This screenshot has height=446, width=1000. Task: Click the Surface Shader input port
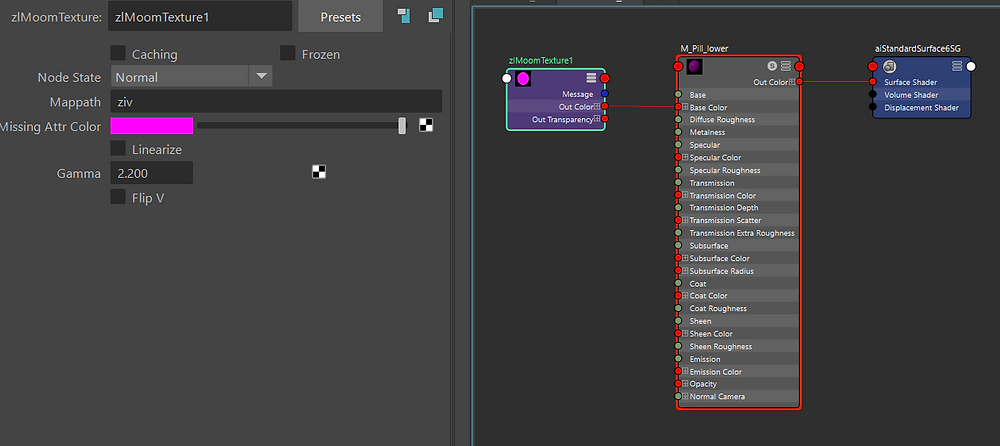coord(873,82)
